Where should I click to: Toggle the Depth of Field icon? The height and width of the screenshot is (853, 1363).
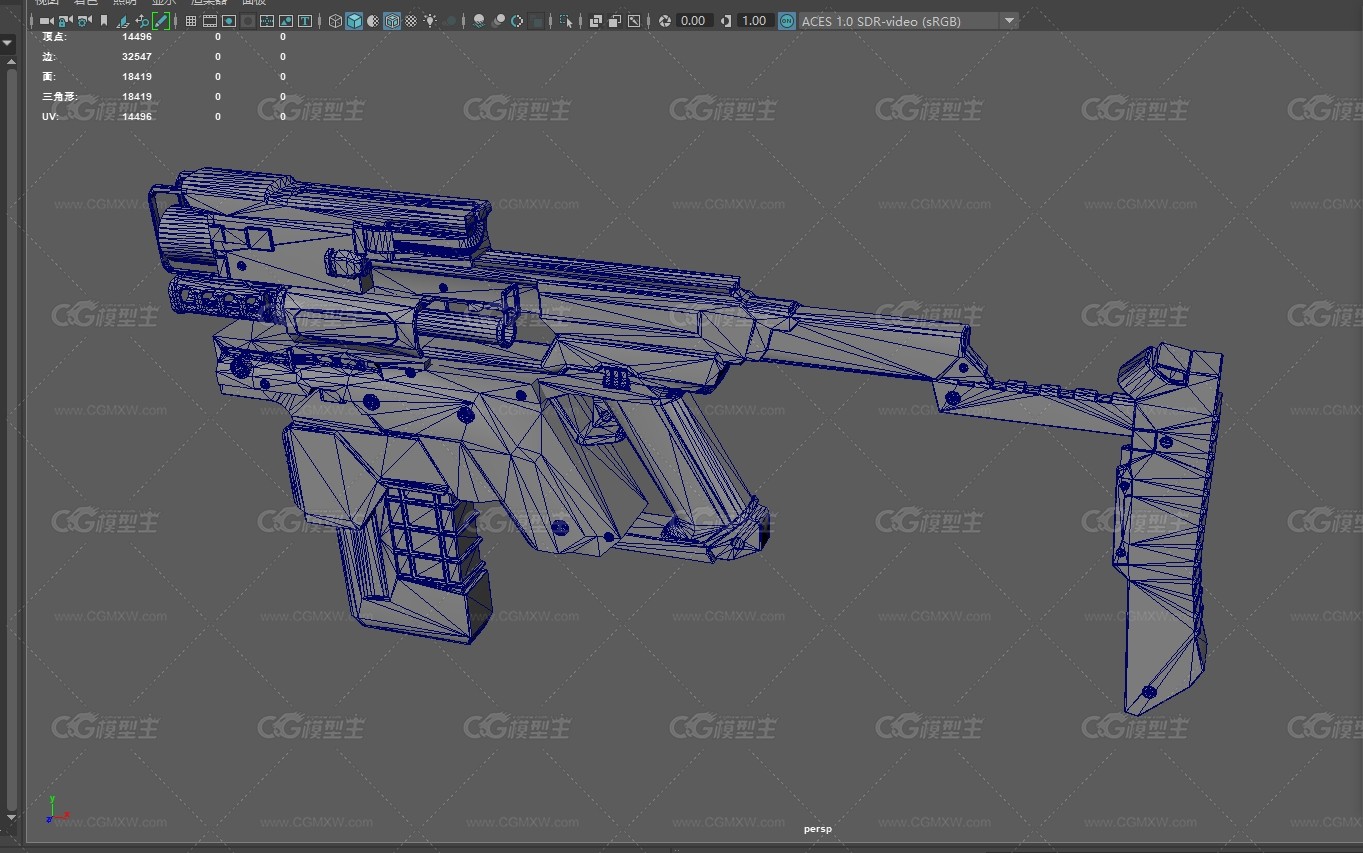[x=537, y=21]
